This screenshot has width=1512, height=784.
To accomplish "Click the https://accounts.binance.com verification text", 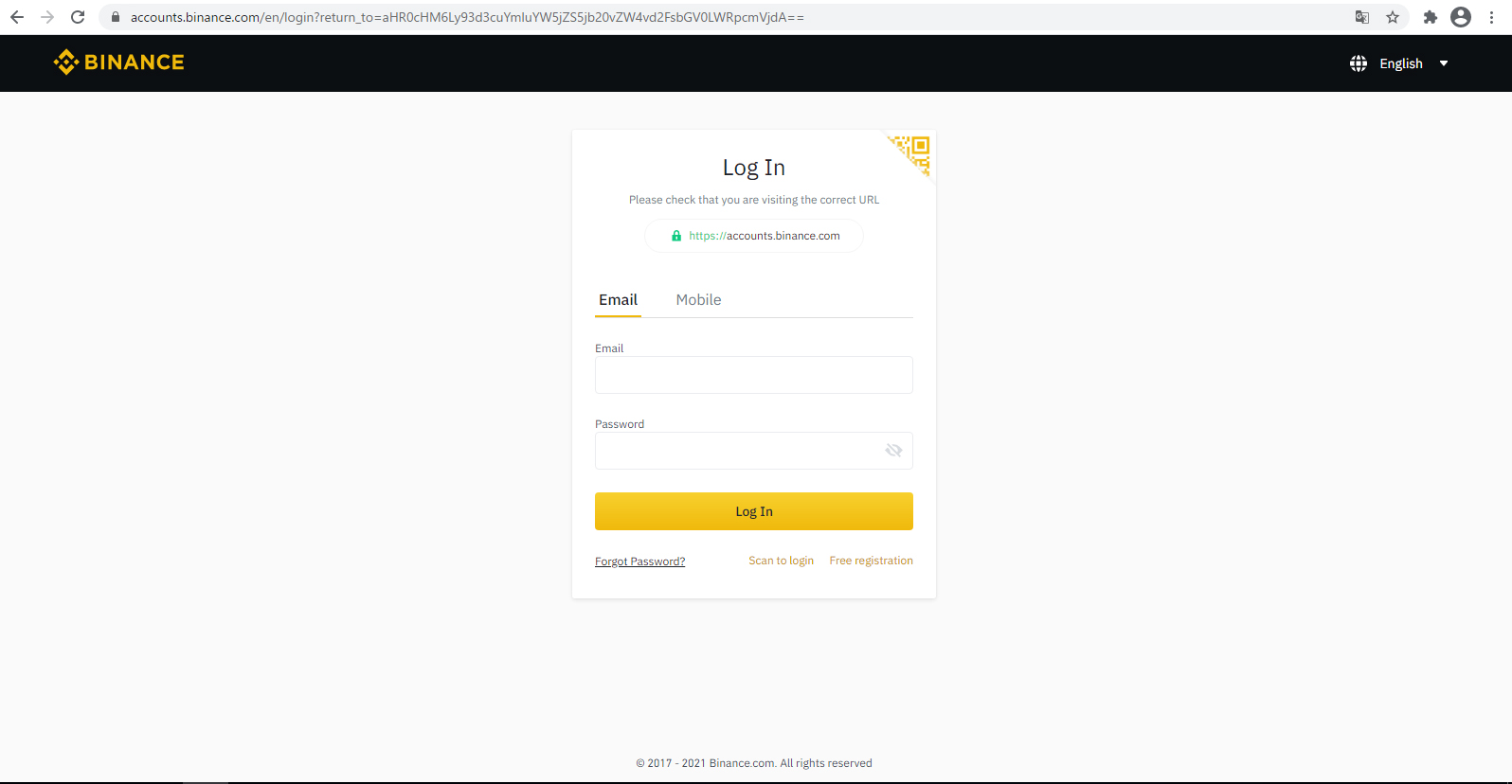I will (x=765, y=236).
